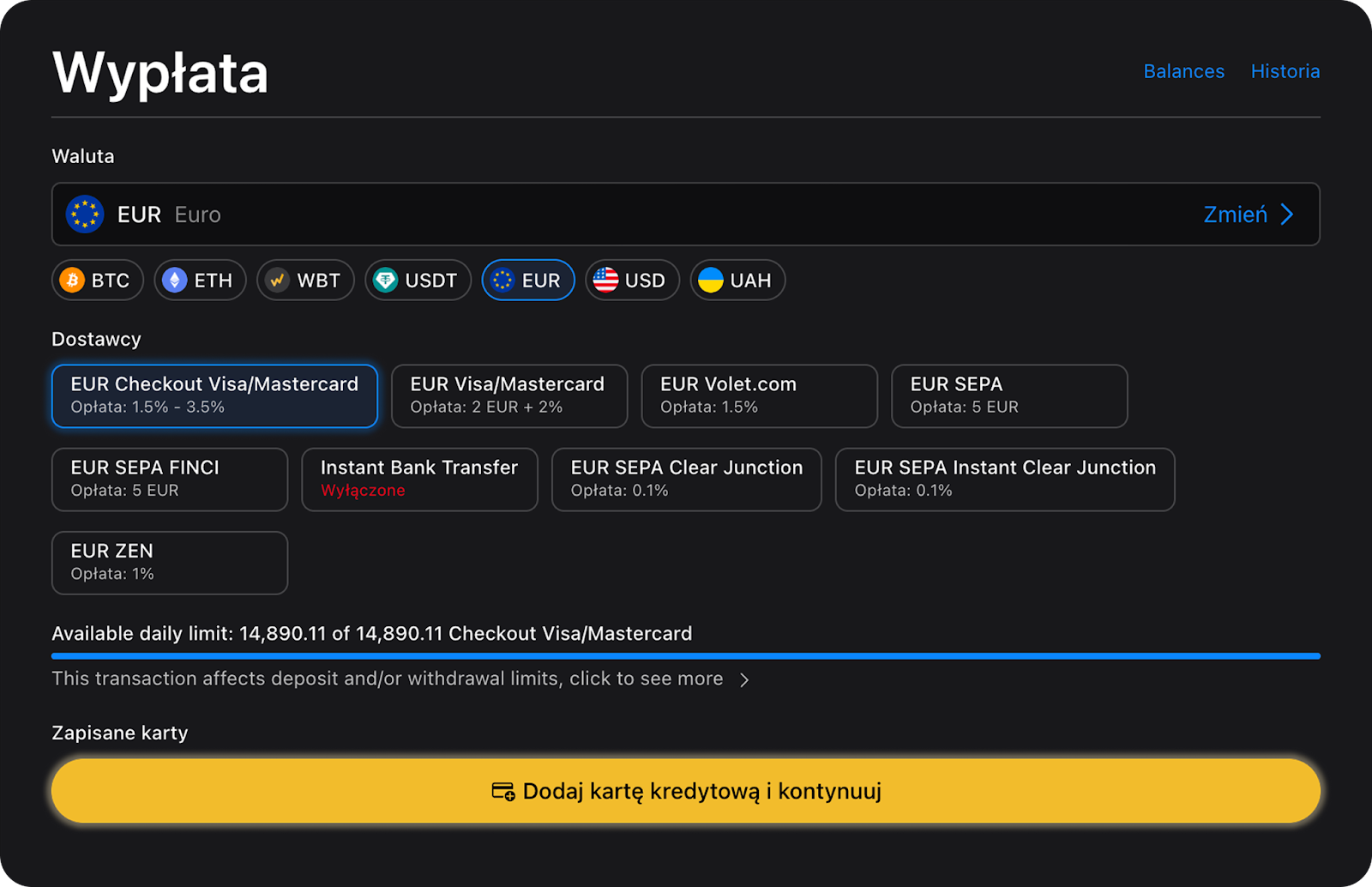Choose EUR SEPA provider option
This screenshot has width=1372, height=887.
click(x=1008, y=395)
